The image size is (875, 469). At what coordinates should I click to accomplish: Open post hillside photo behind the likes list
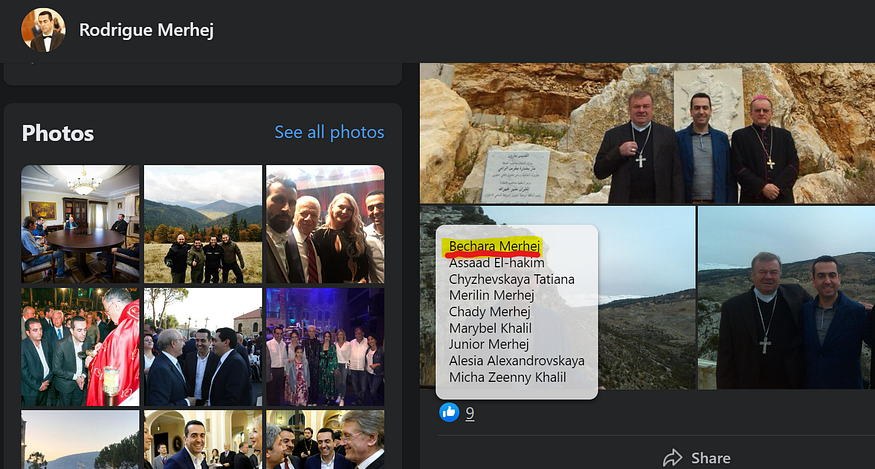tap(646, 298)
